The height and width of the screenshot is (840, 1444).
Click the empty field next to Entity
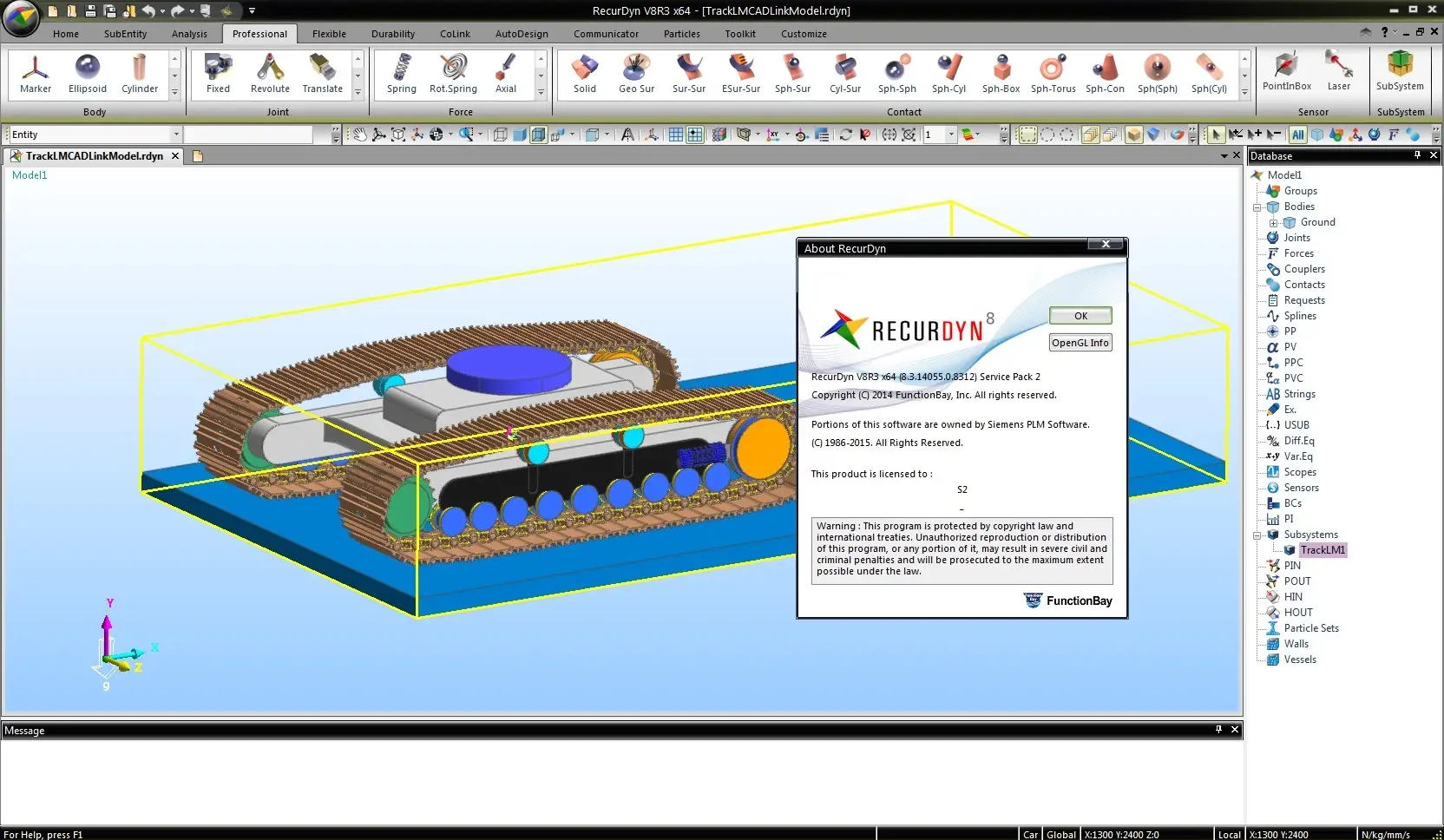[x=248, y=135]
